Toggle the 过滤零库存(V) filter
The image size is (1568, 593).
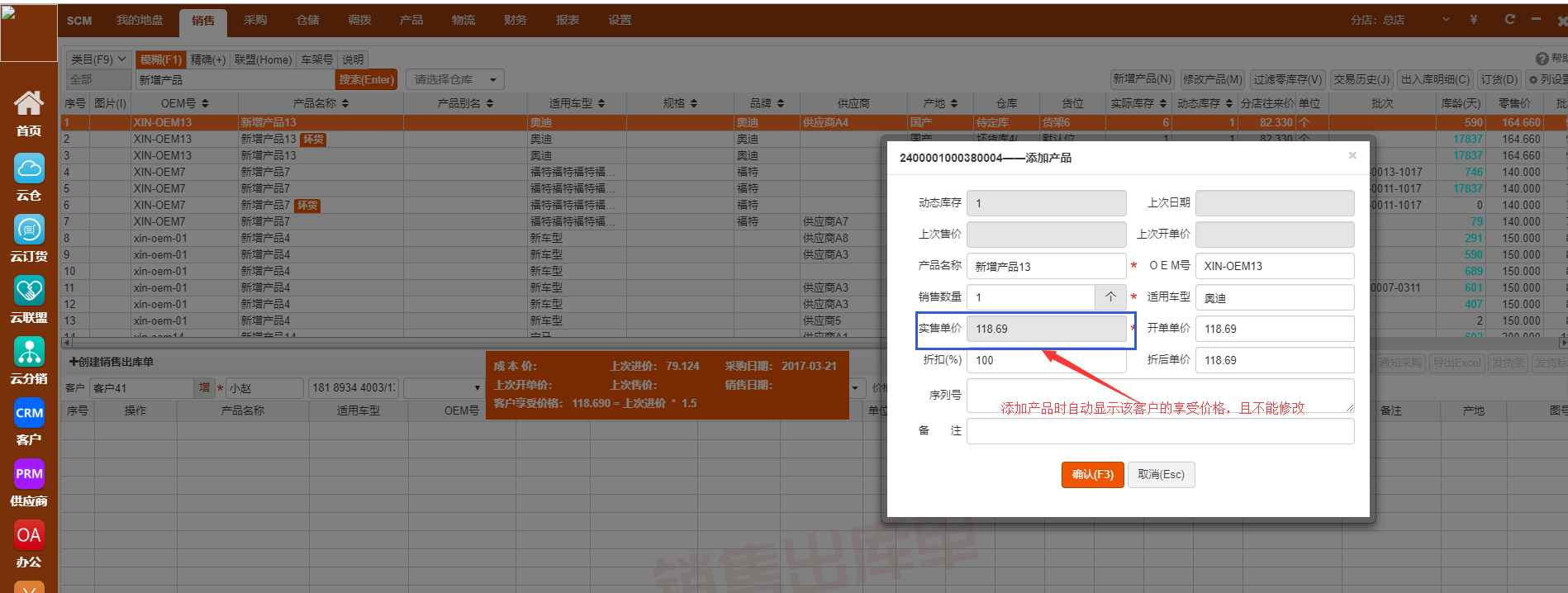(x=1287, y=79)
